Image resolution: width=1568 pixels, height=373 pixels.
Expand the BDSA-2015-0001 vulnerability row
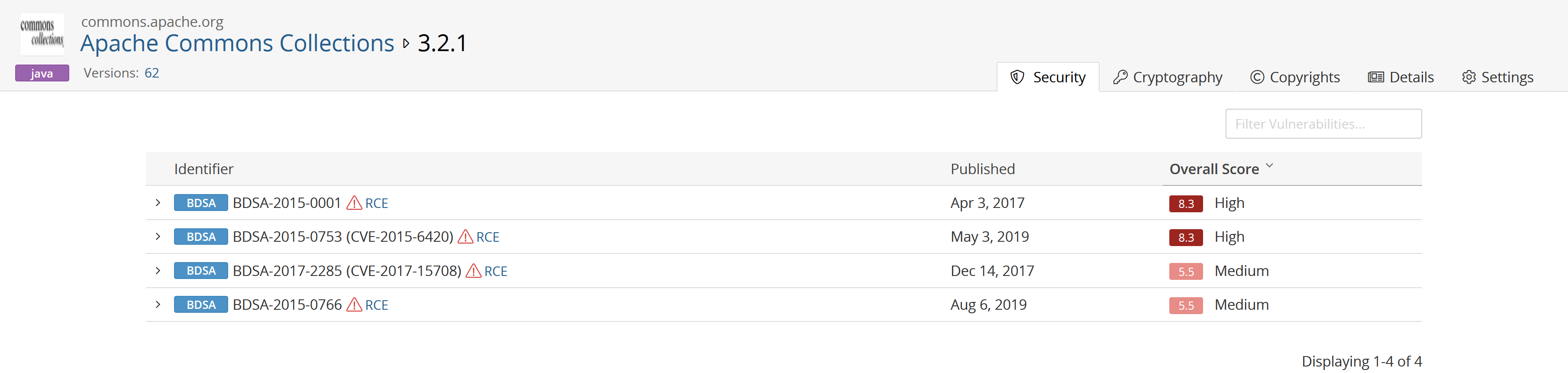click(x=158, y=202)
